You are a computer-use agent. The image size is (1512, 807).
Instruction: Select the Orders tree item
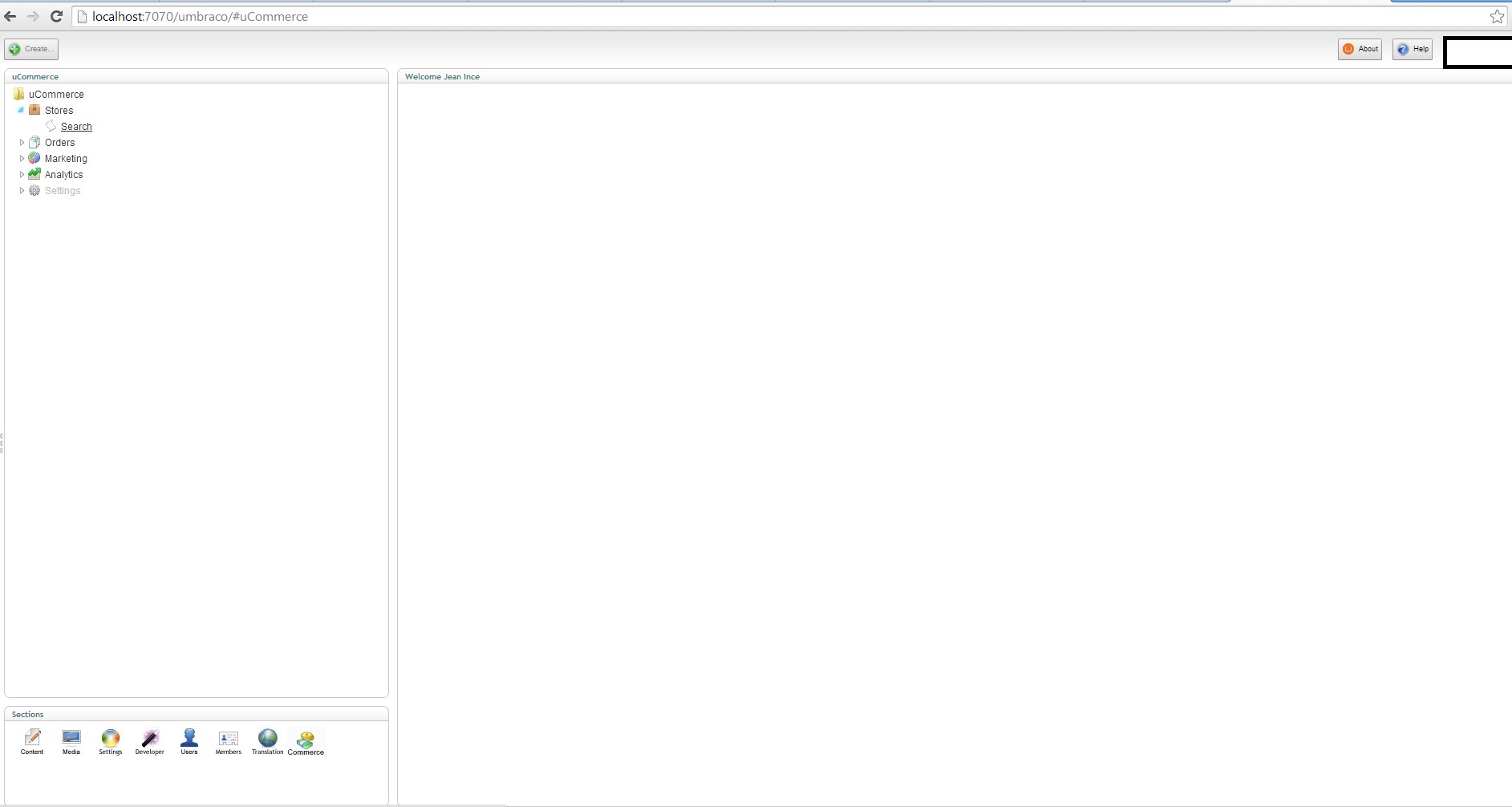59,143
